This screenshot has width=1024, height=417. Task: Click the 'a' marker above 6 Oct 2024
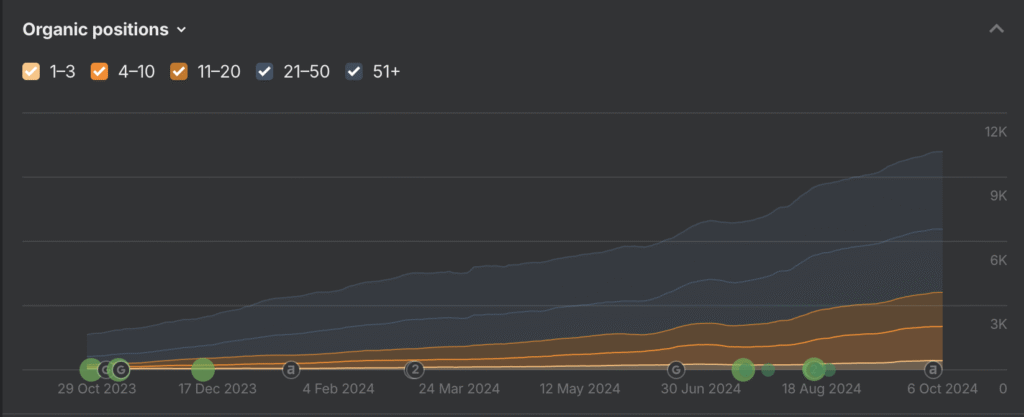point(934,370)
